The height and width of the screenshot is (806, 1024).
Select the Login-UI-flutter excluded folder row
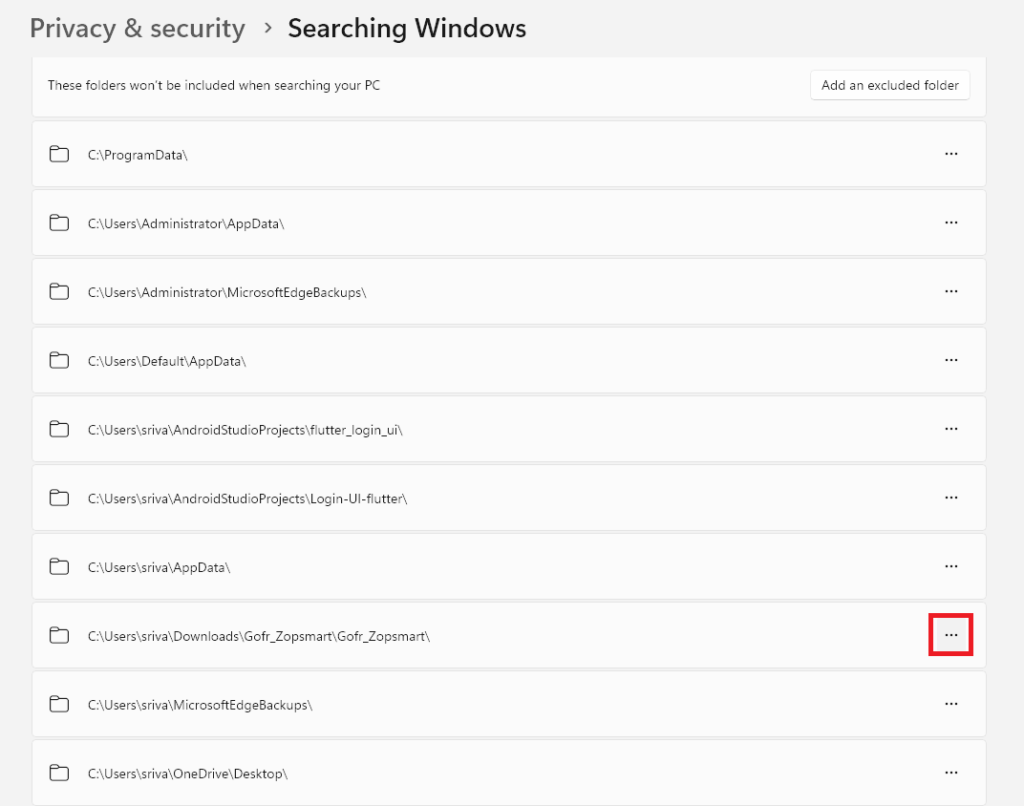(247, 498)
